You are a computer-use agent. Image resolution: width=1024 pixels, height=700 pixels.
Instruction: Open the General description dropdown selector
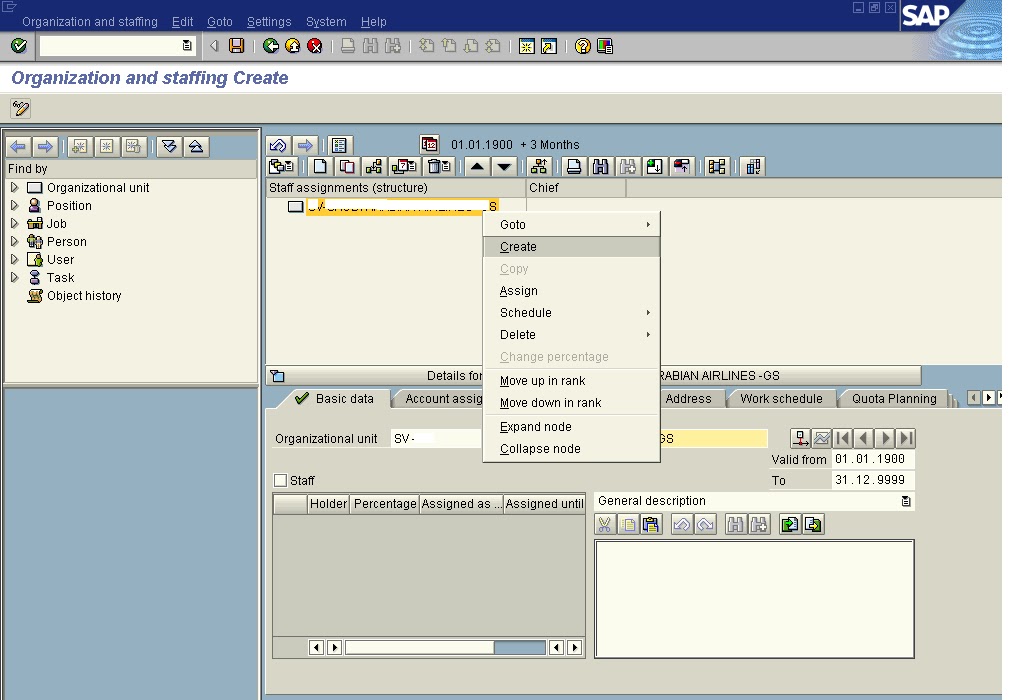pyautogui.click(x=908, y=500)
